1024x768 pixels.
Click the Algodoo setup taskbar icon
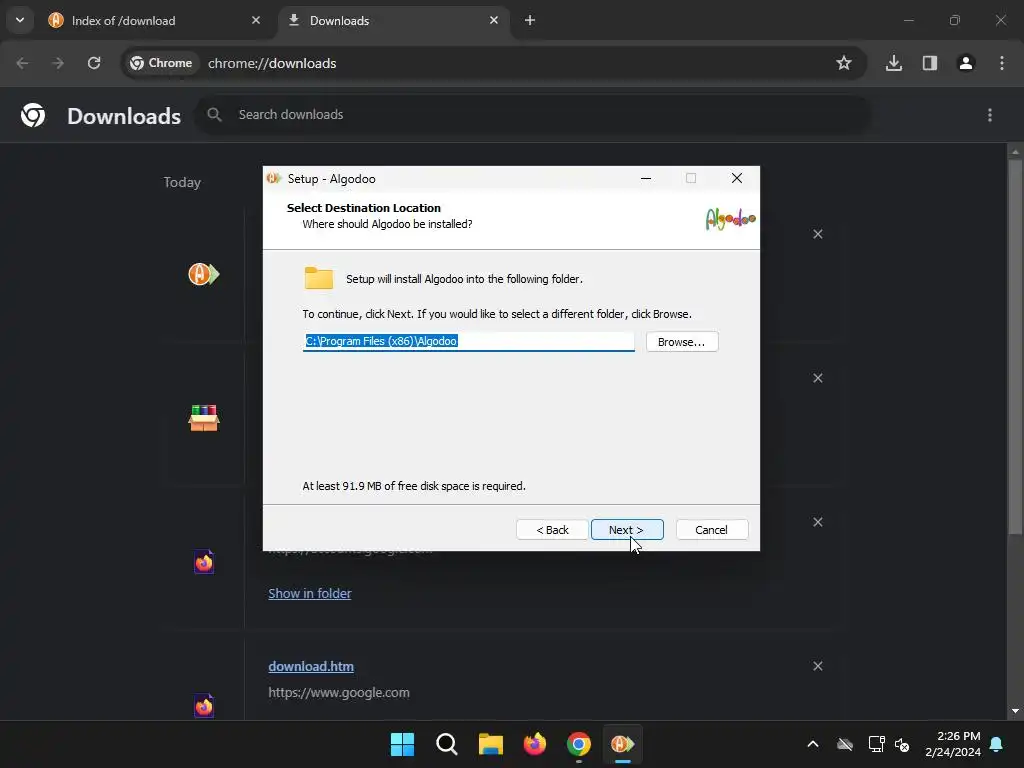click(x=622, y=744)
